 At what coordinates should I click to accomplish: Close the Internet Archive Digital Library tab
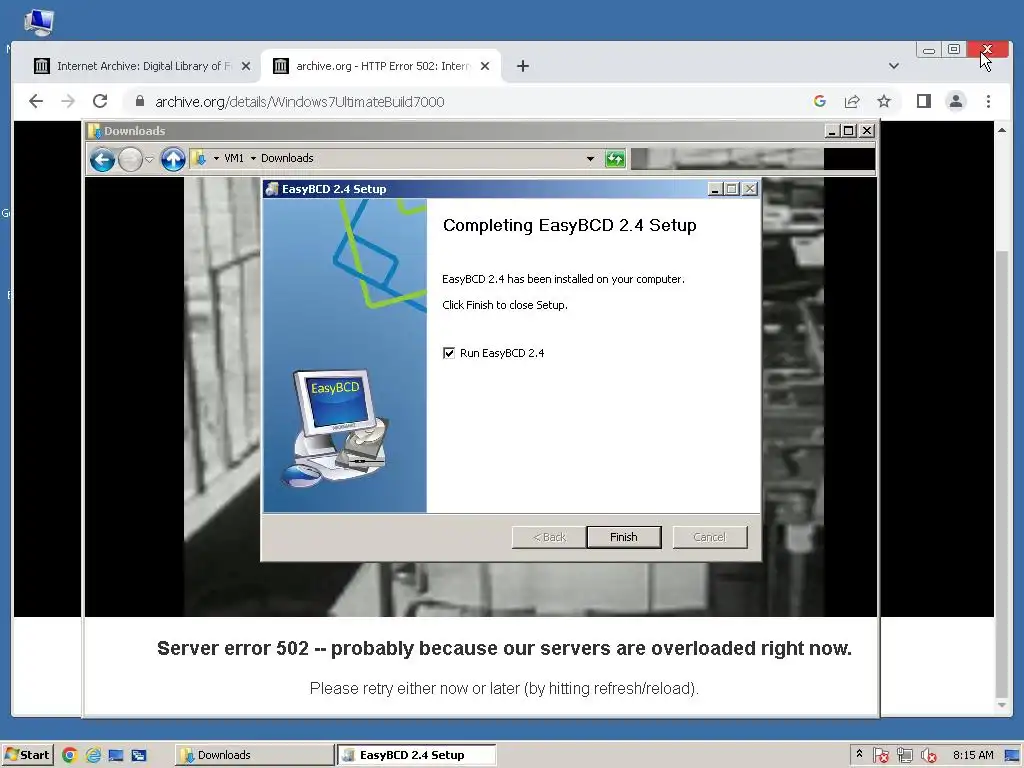coord(246,66)
